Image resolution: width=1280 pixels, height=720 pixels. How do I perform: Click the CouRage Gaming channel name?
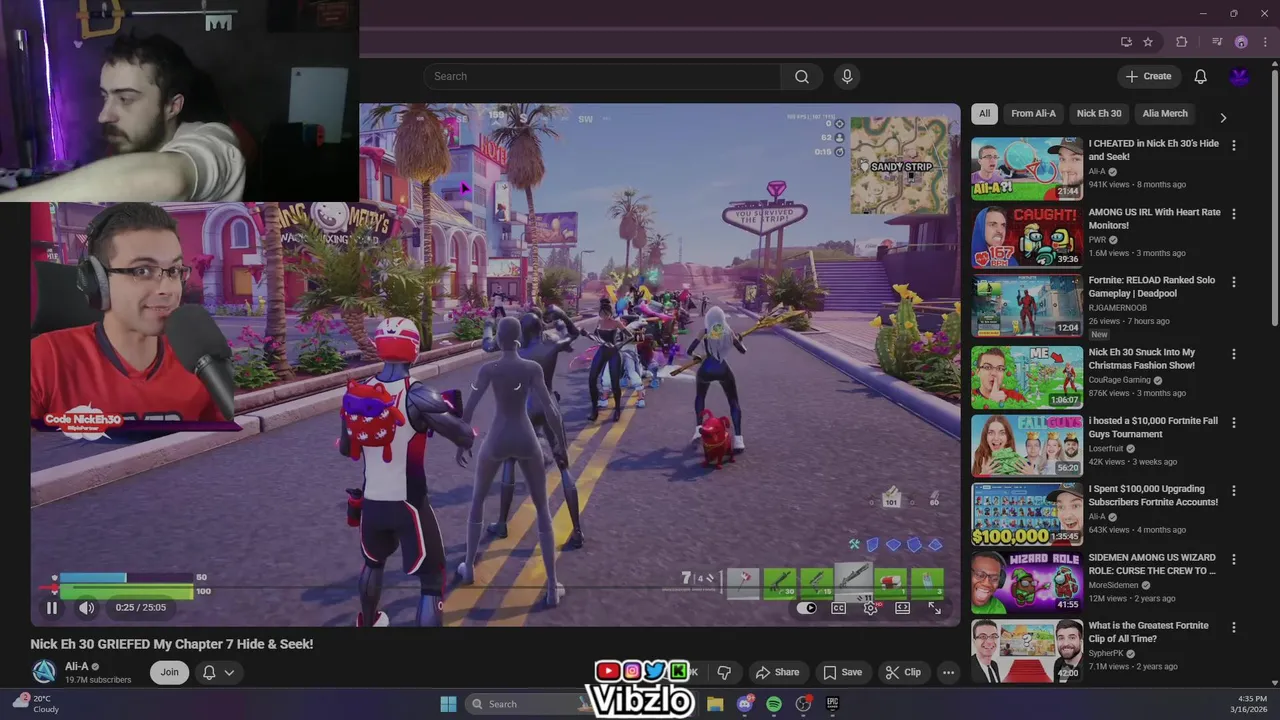(1119, 380)
